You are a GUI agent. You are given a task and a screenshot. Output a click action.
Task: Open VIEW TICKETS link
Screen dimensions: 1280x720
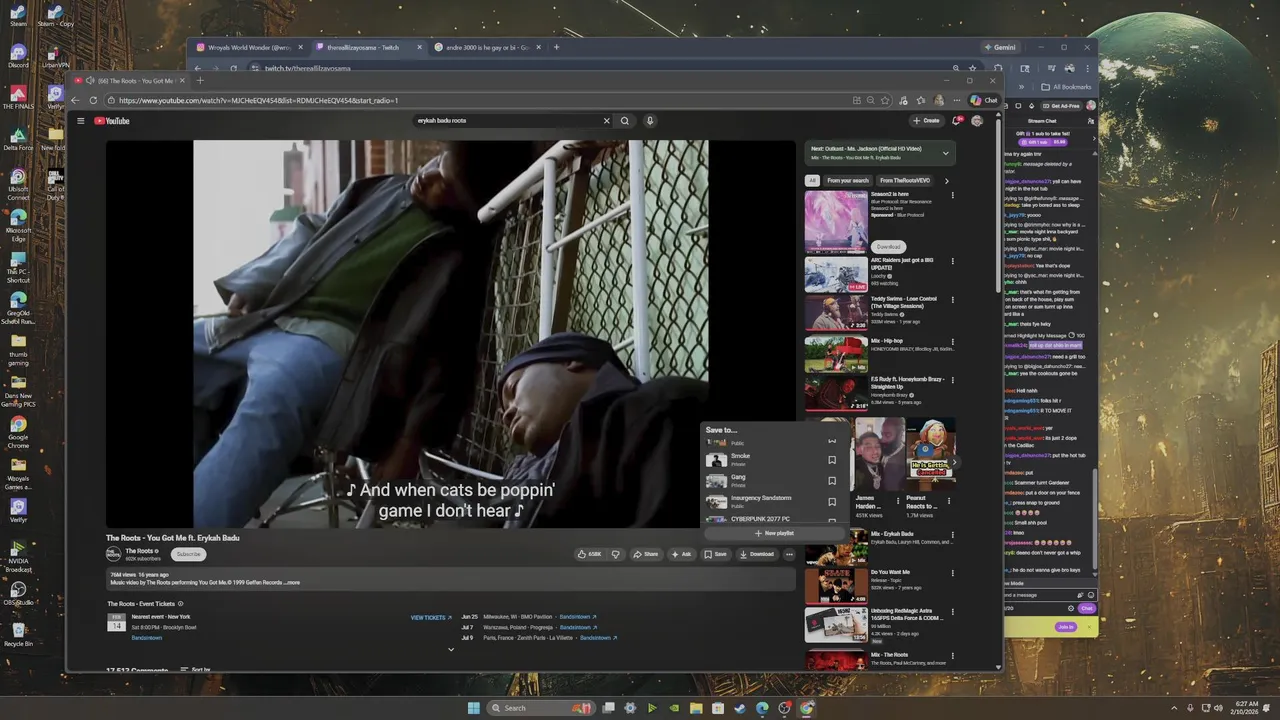[431, 617]
